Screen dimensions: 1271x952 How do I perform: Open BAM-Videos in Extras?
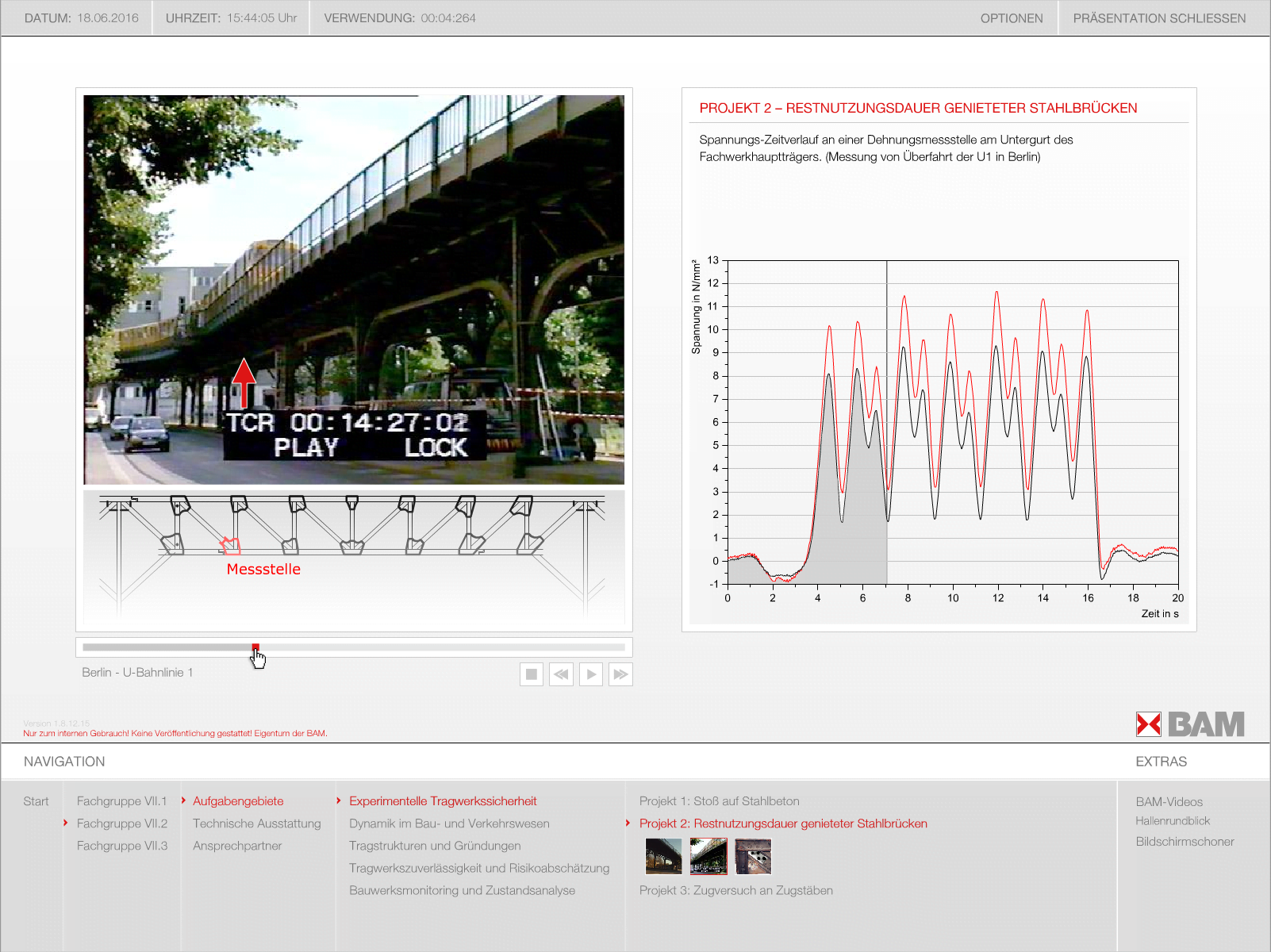(x=1169, y=802)
